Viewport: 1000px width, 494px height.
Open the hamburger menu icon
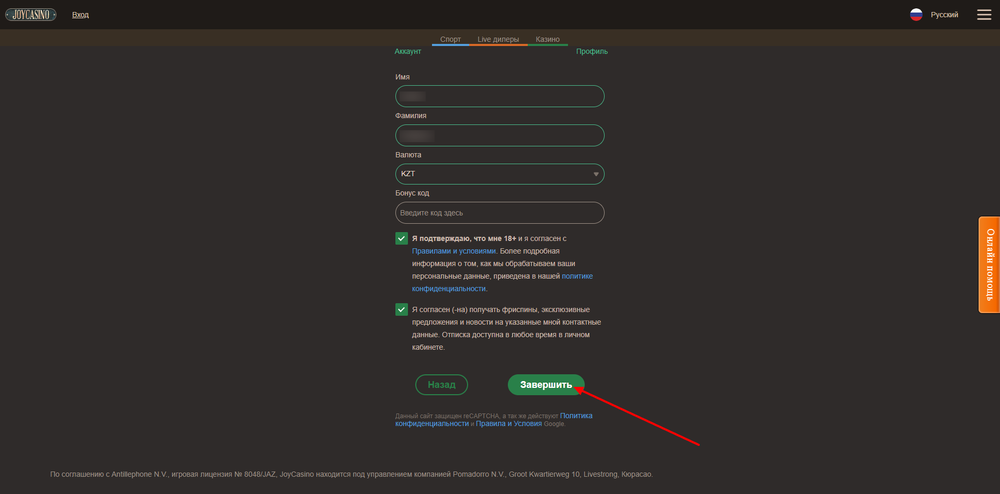coord(983,15)
